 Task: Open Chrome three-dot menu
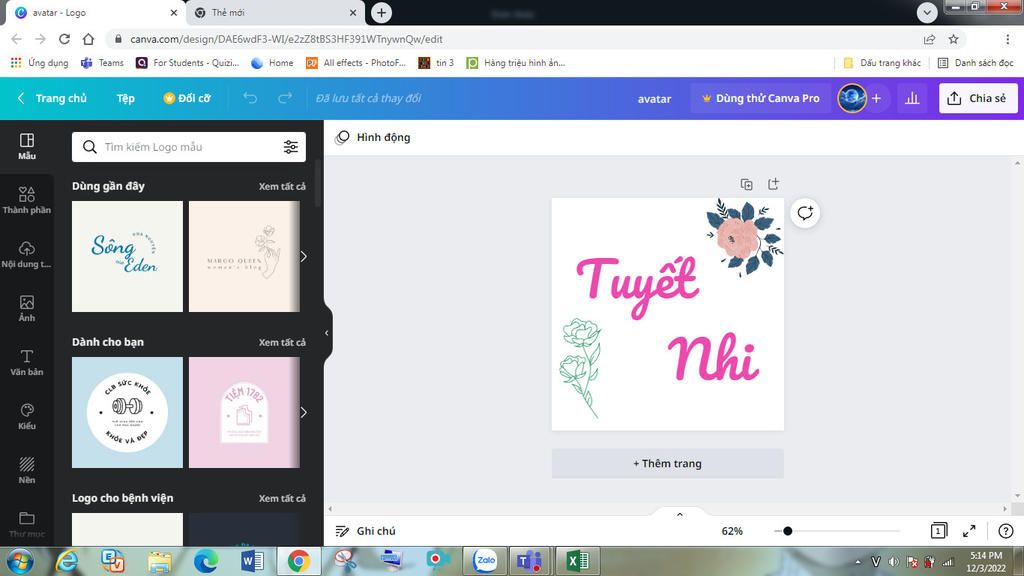[x=1008, y=39]
